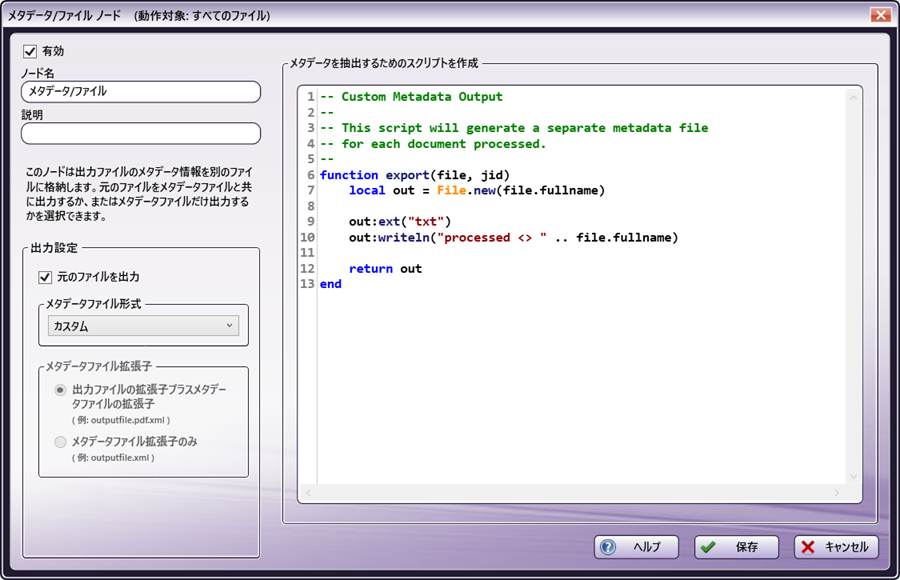Uncheck 元のファイルを出力 checkbox

[x=45, y=277]
